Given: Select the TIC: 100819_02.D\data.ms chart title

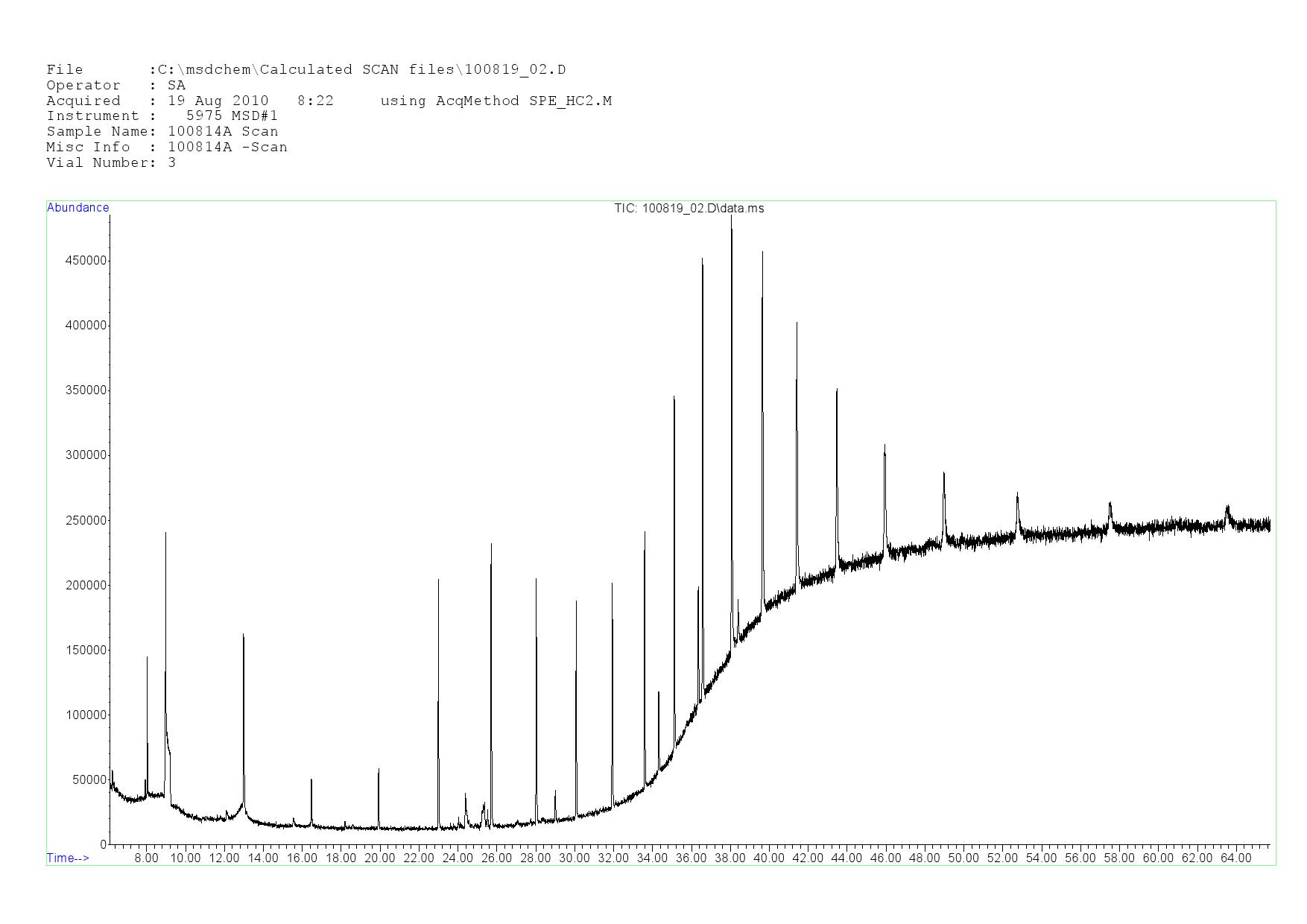Looking at the screenshot, I should tap(689, 209).
